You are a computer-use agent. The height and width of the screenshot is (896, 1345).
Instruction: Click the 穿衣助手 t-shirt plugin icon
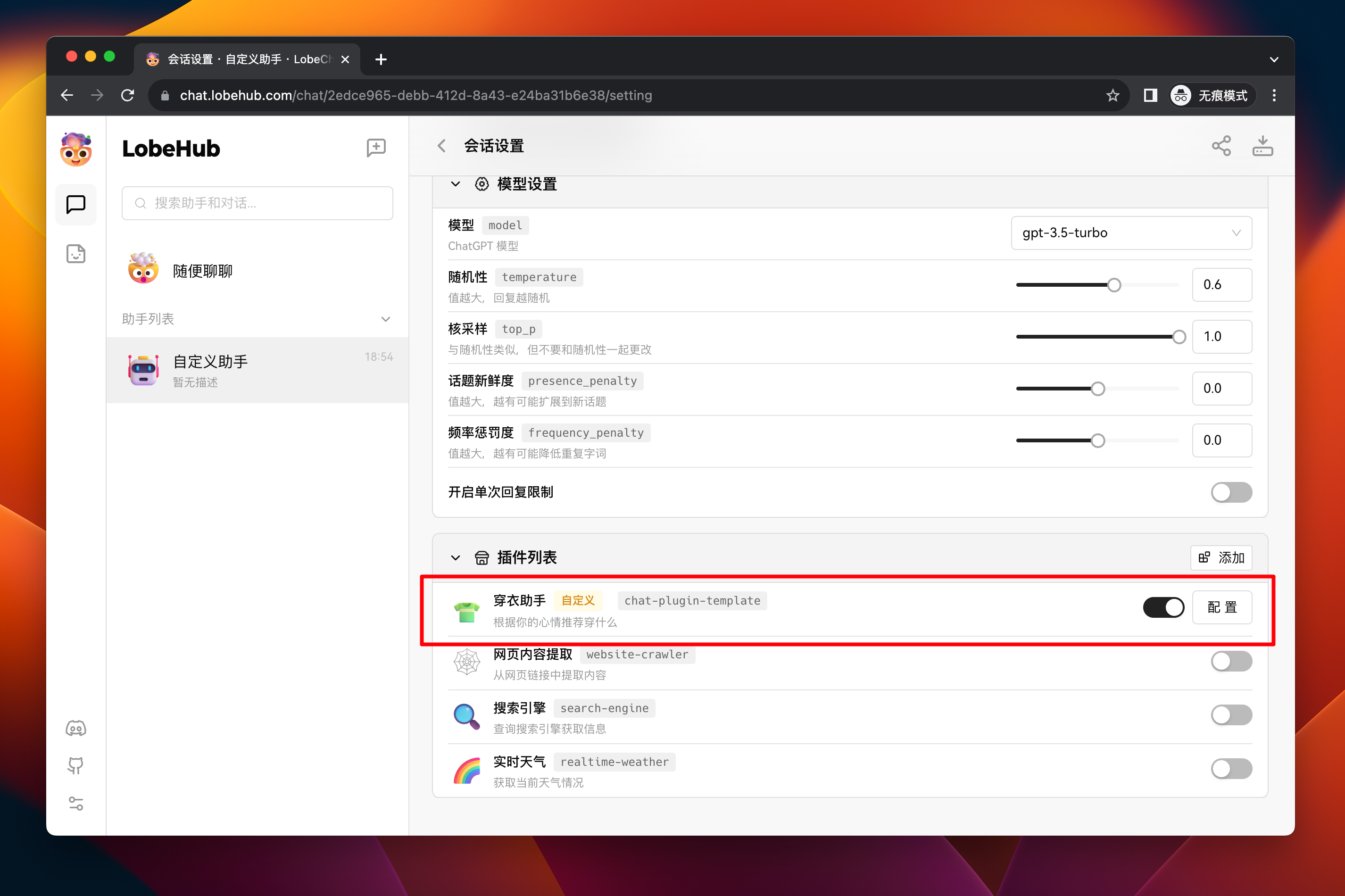[x=466, y=612]
